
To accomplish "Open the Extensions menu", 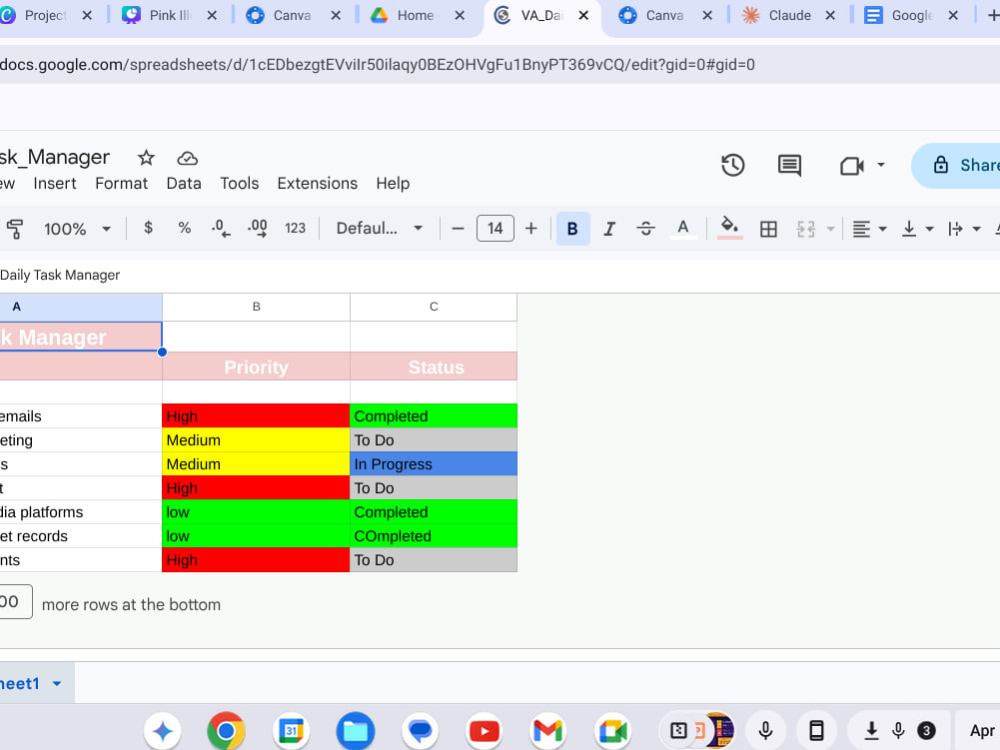I will tap(317, 184).
